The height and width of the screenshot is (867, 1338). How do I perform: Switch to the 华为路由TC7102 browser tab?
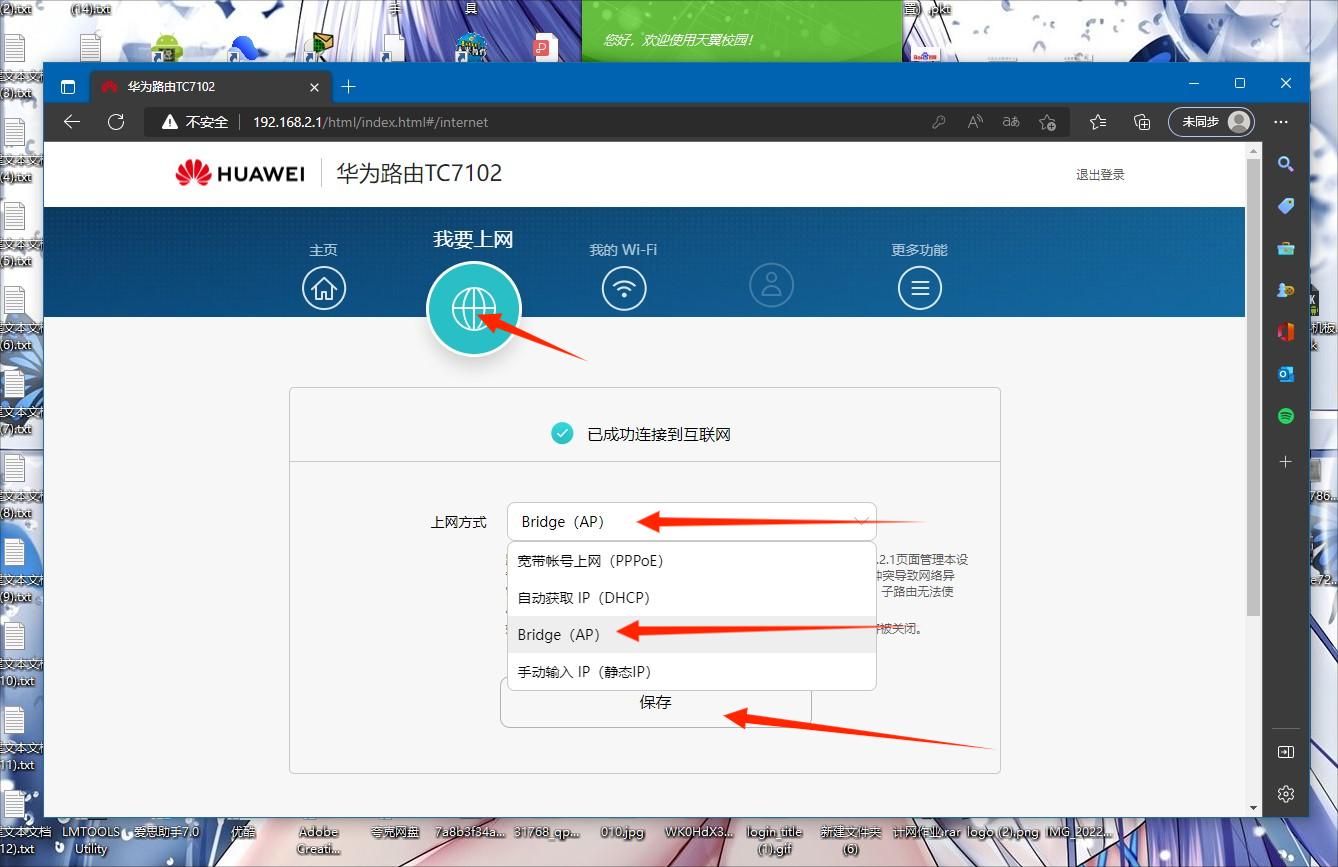[x=208, y=86]
